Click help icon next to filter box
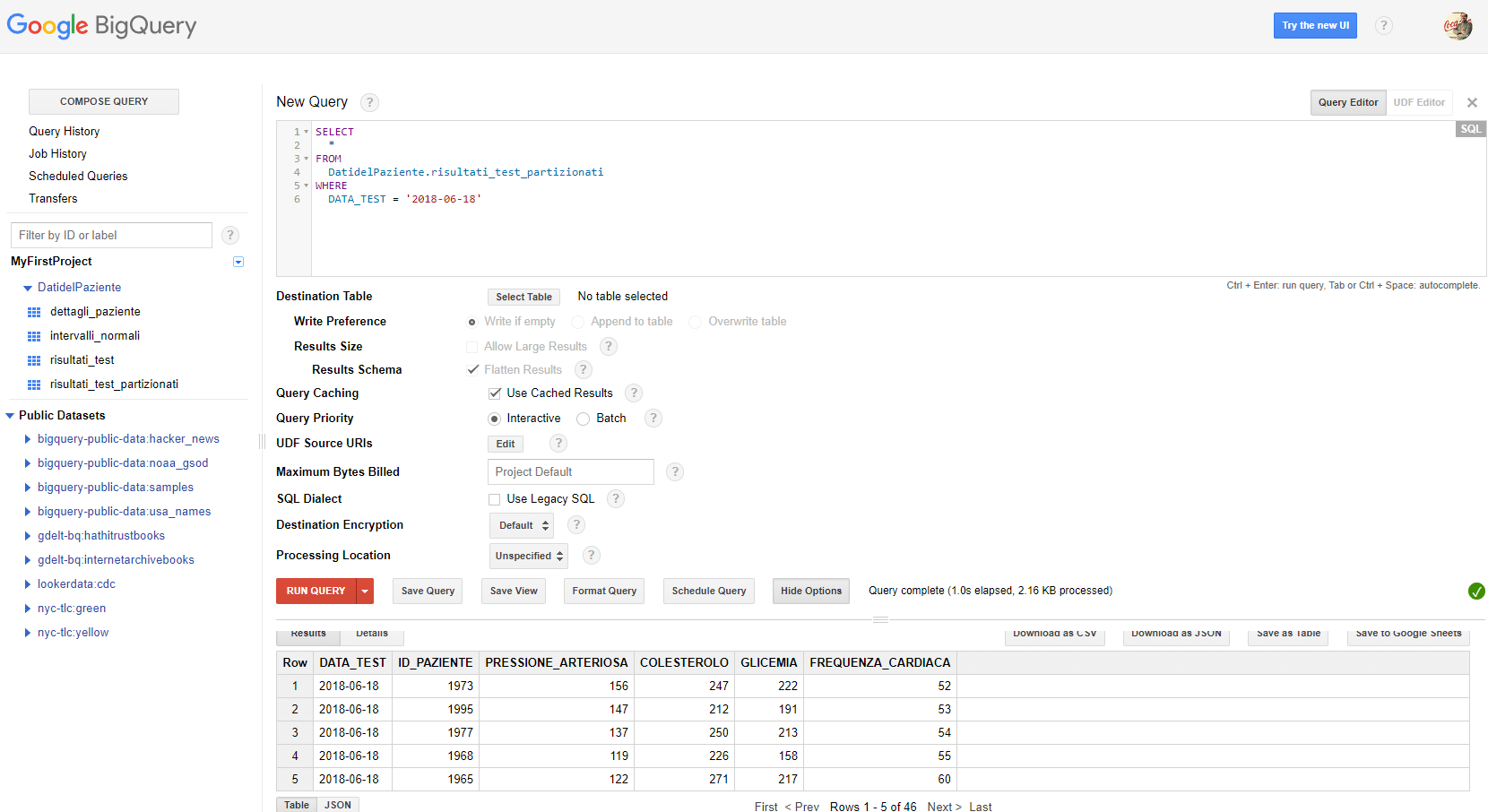This screenshot has height=812, width=1488. tap(230, 235)
